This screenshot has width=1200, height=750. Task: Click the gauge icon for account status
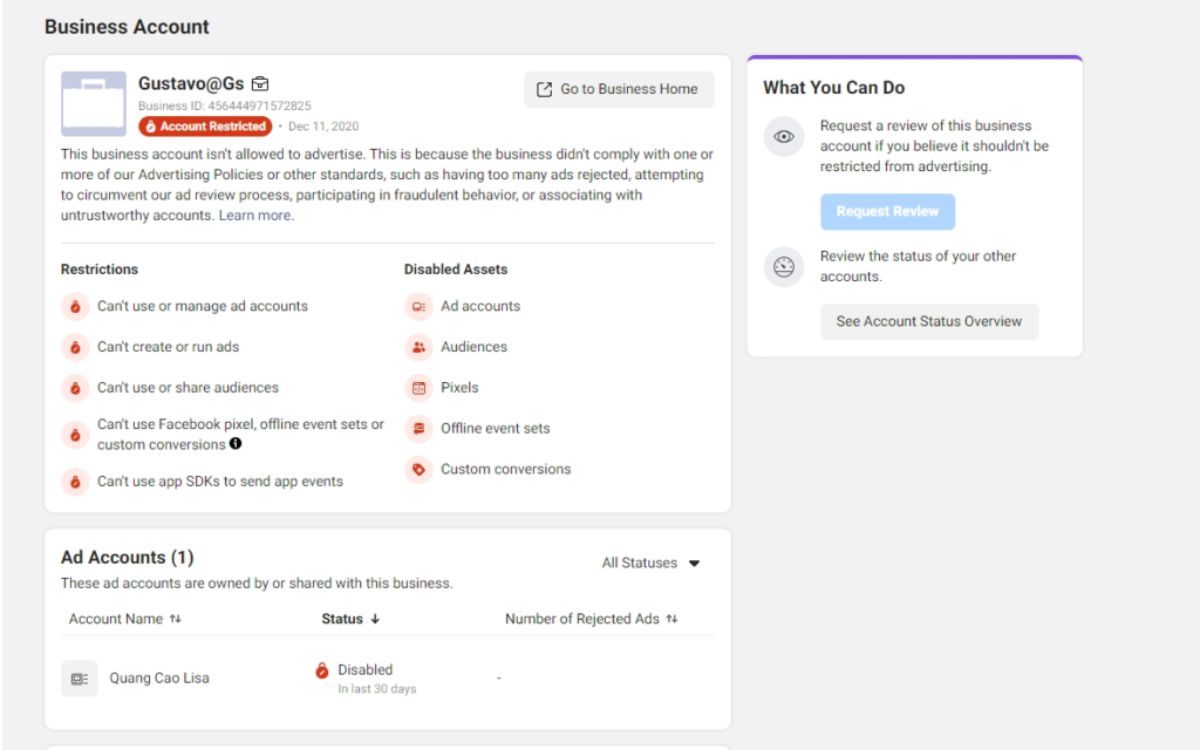pos(784,268)
